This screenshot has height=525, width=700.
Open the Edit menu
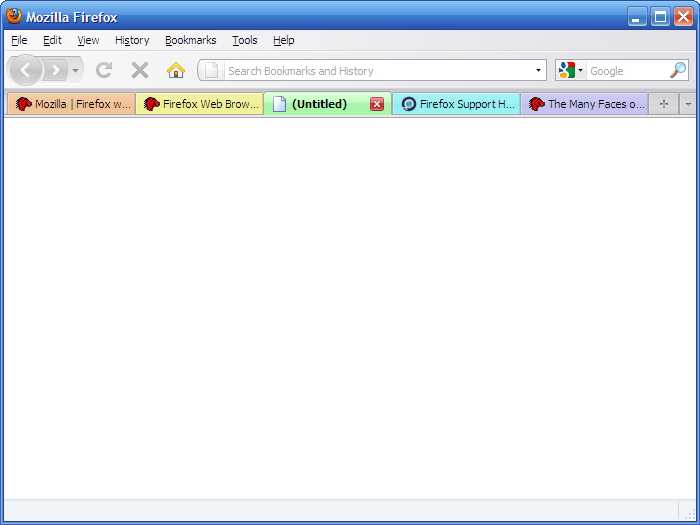coord(52,40)
